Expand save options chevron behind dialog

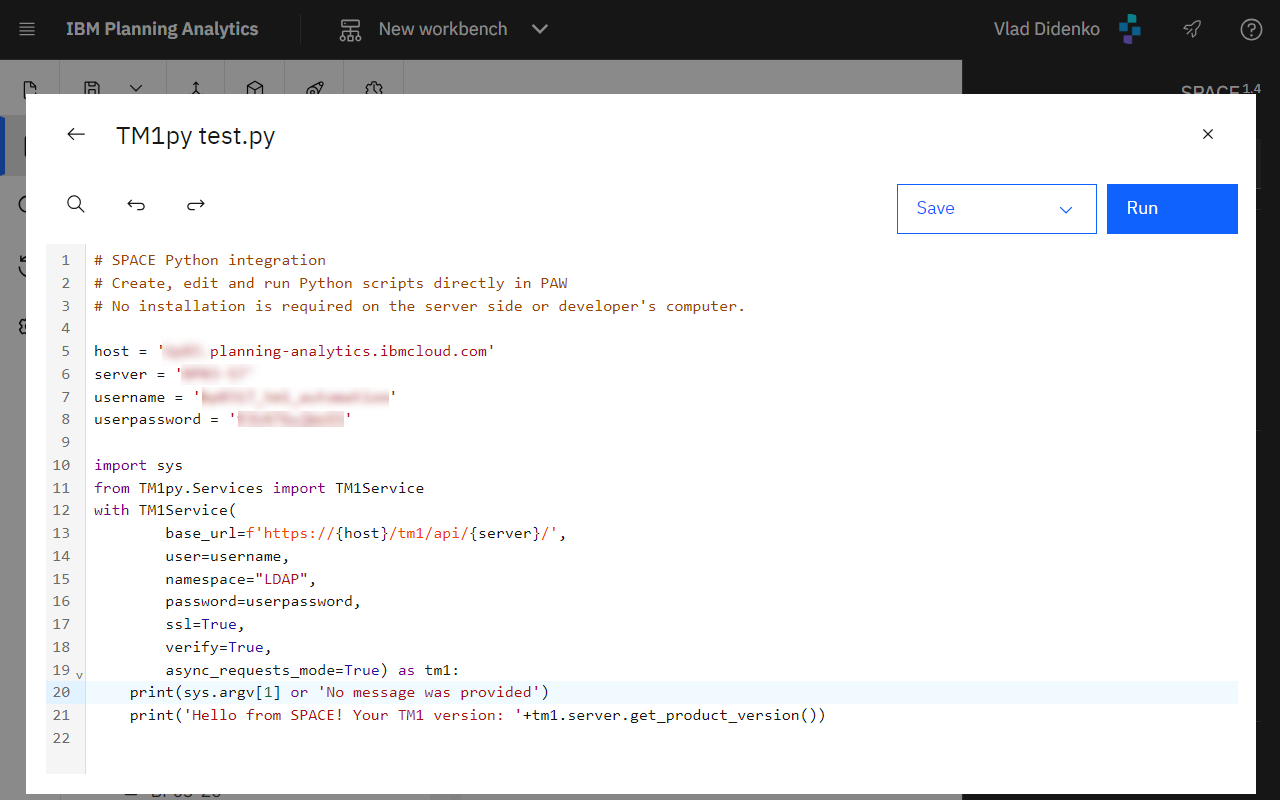[x=136, y=89]
